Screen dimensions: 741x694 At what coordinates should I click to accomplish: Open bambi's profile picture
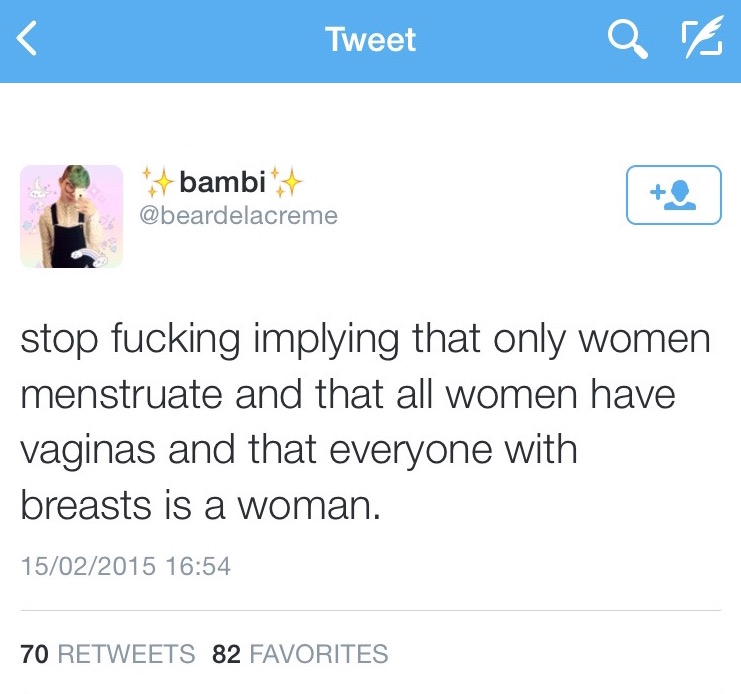72,216
